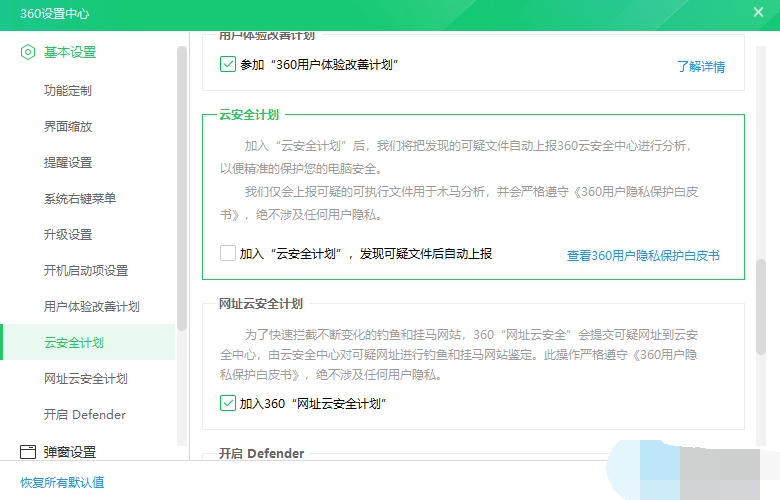
Task: Enable 加入"云安全计划" checkbox
Action: tap(227, 254)
